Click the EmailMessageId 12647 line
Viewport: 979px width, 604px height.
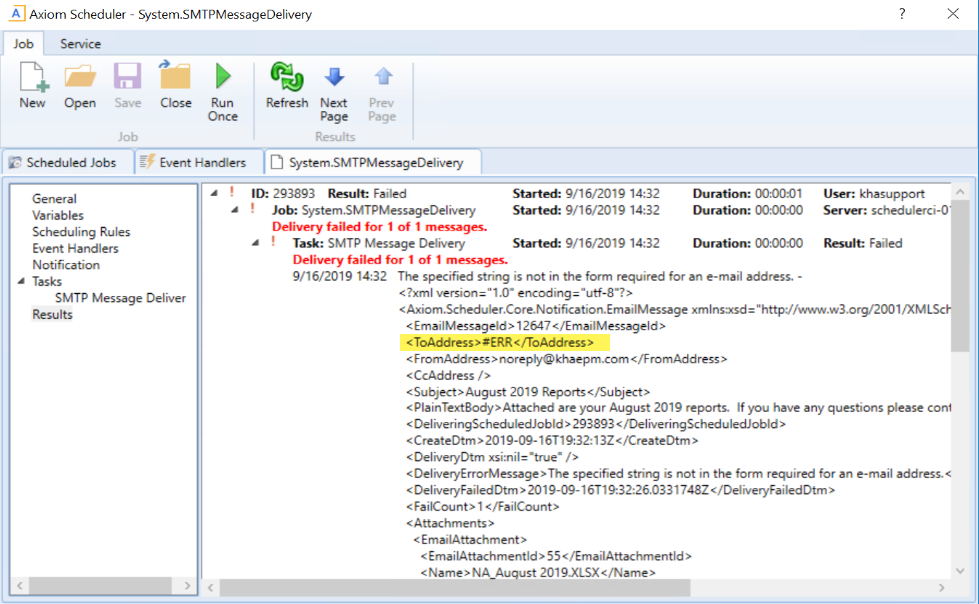[x=536, y=326]
